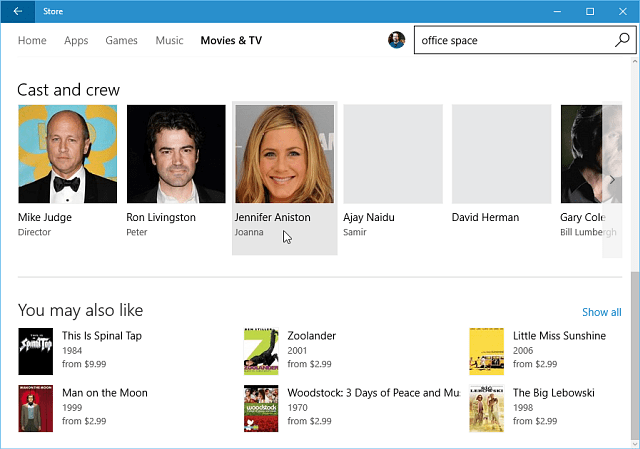Open the blank David Herman placeholder image
The image size is (640, 449).
[501, 154]
